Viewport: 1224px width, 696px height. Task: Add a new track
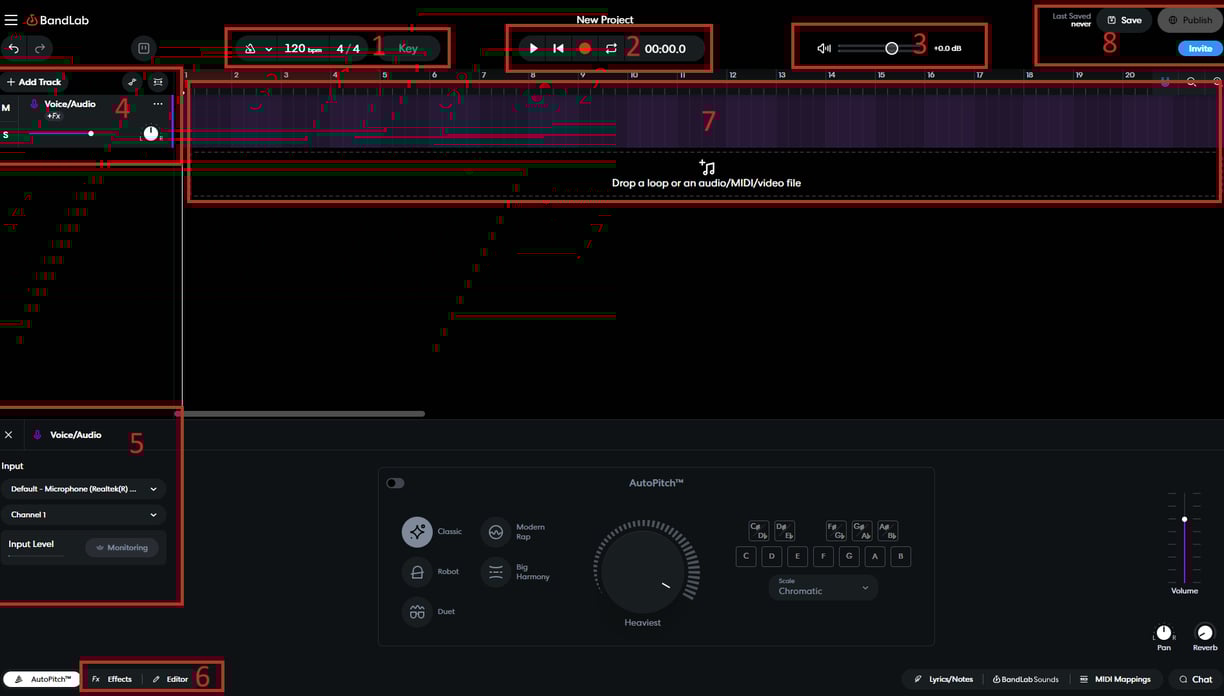(34, 82)
